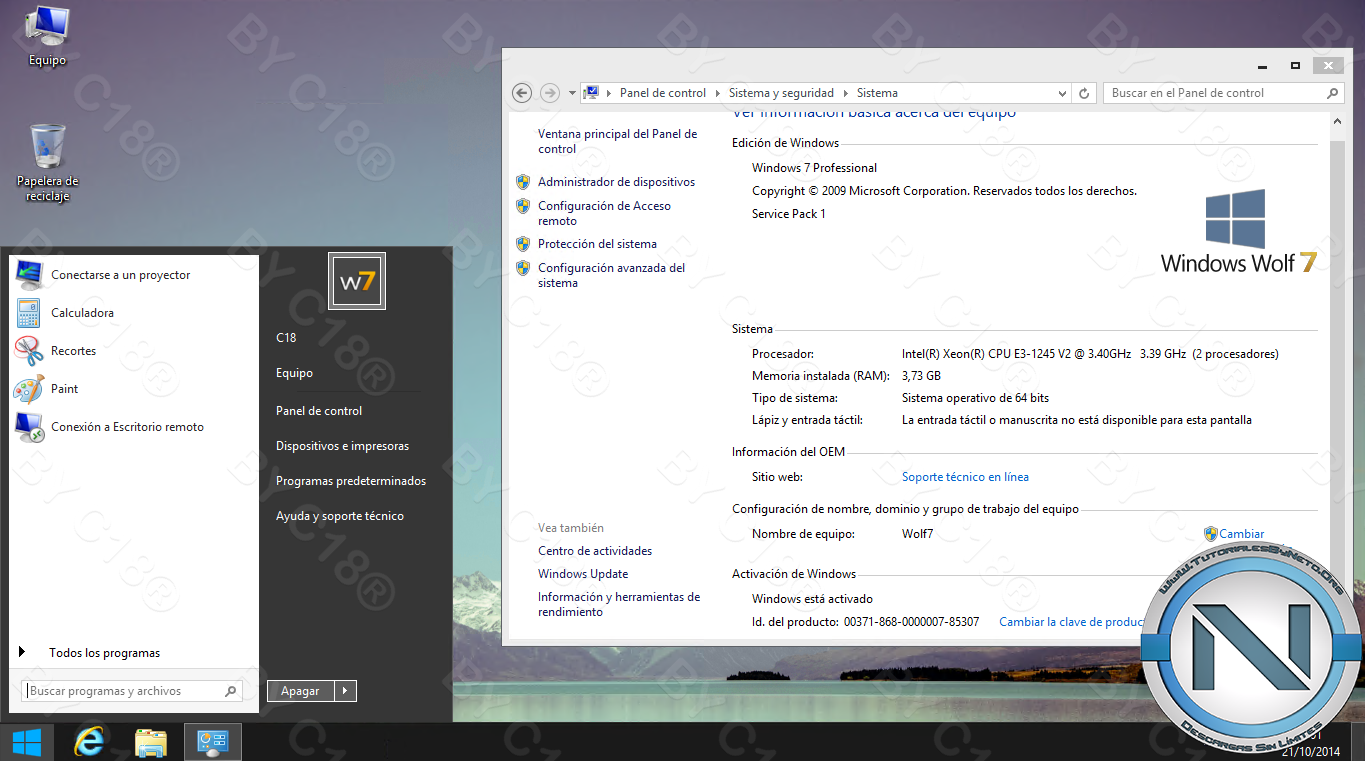The image size is (1365, 761).
Task: Open Configuración de Acceso remoto
Action: coord(604,213)
